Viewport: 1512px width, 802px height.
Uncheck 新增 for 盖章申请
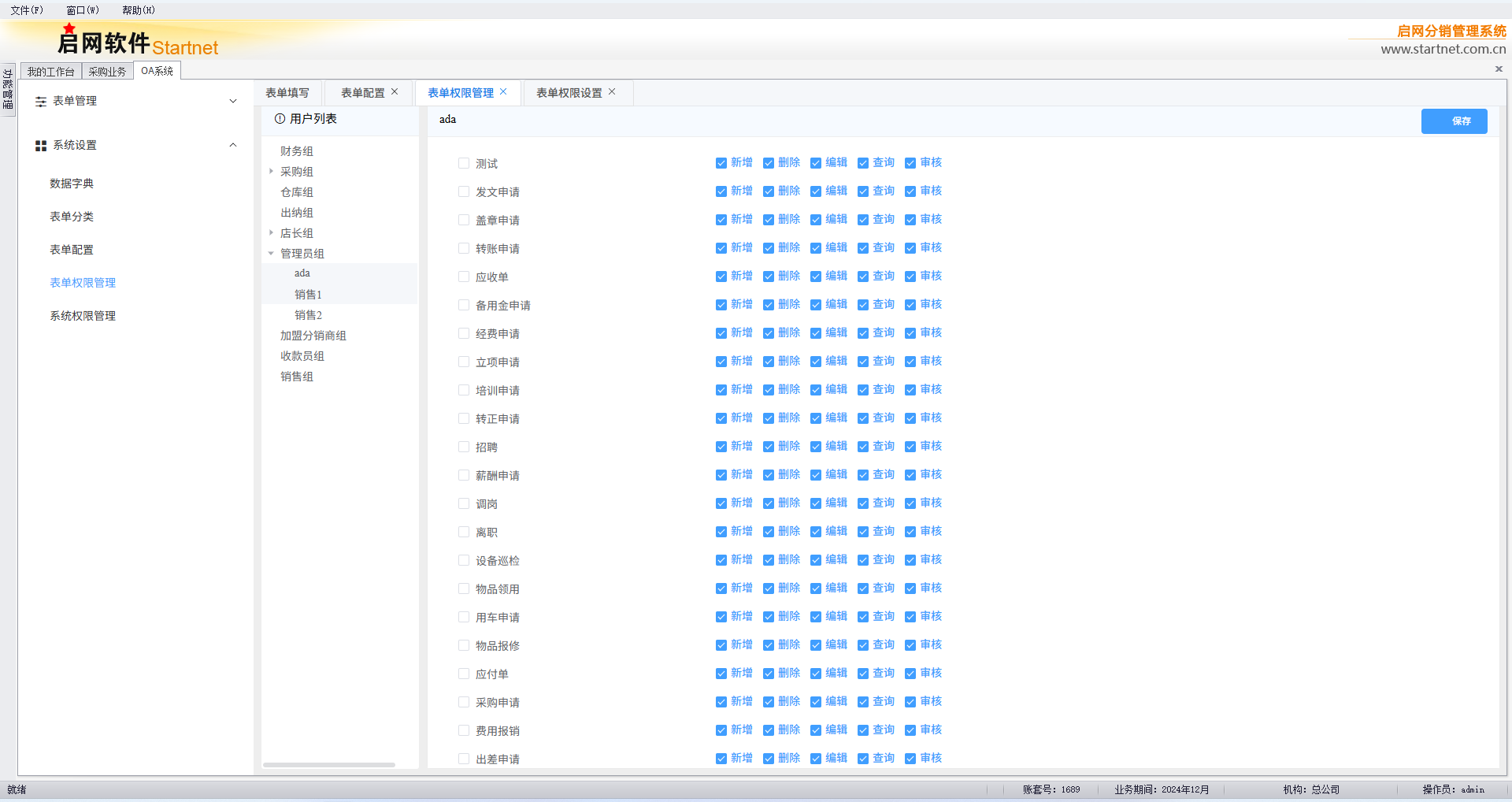pos(721,220)
